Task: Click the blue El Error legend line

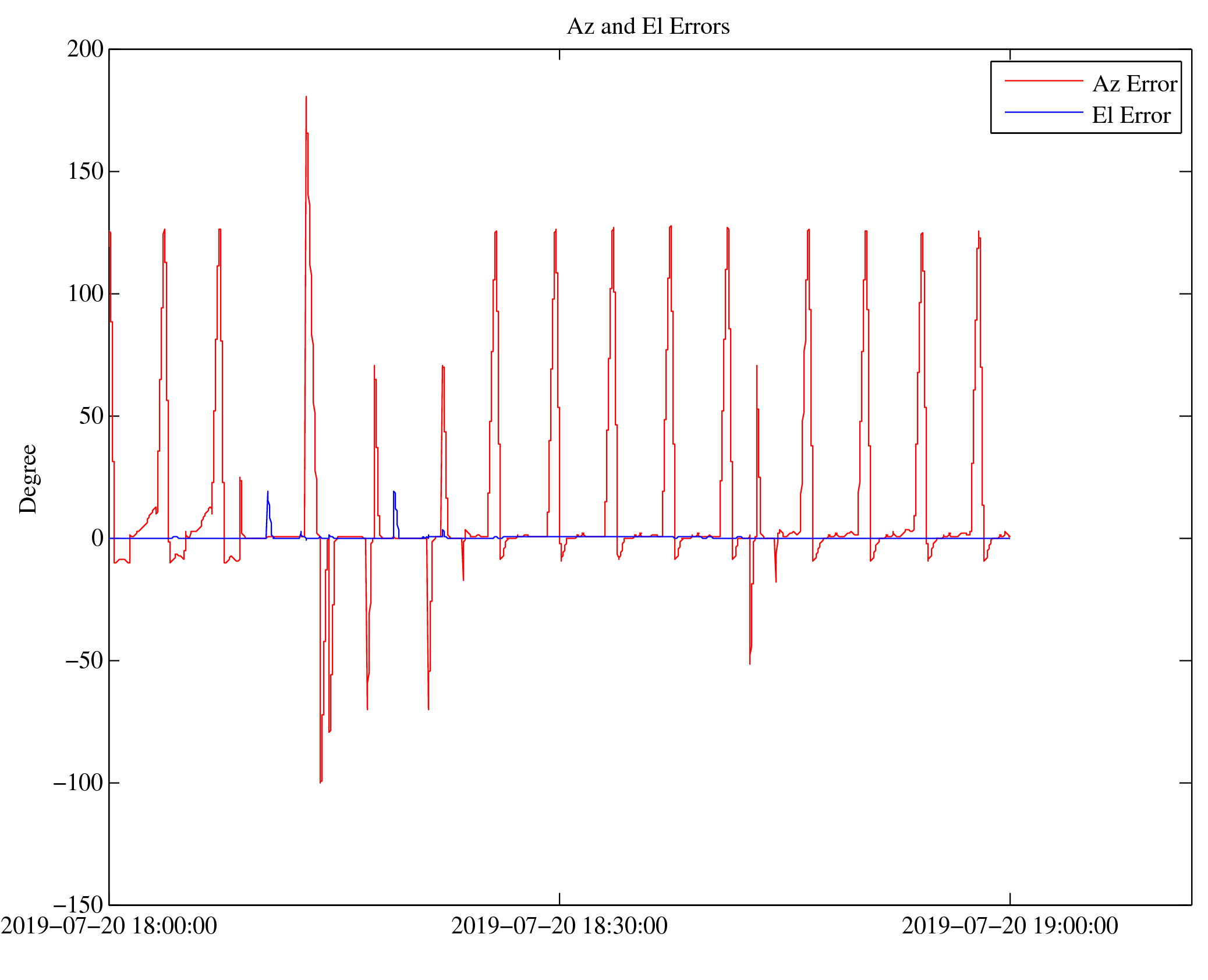Action: (x=1043, y=112)
